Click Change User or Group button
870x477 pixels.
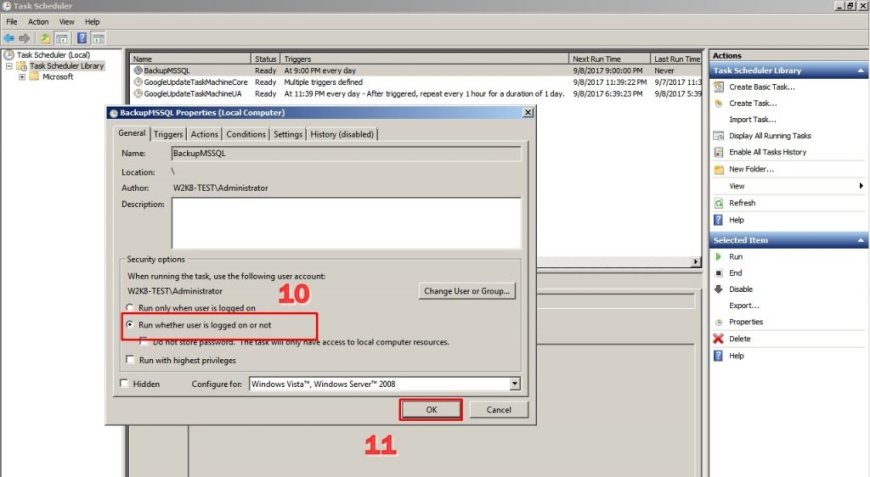pos(467,291)
